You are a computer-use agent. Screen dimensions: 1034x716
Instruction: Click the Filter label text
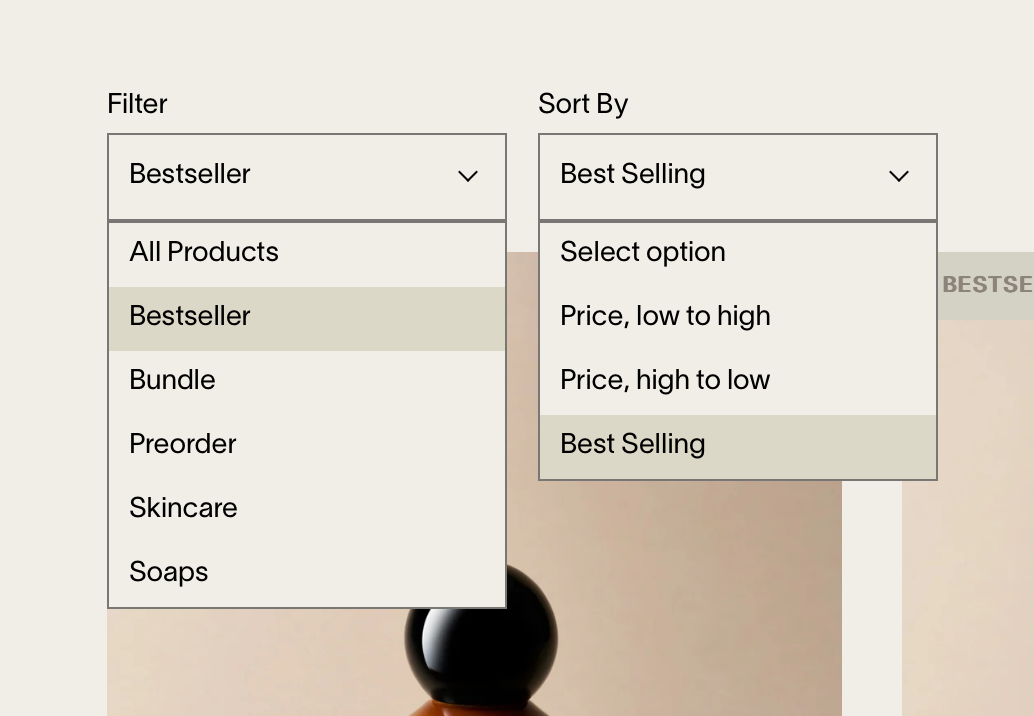[x=137, y=104]
